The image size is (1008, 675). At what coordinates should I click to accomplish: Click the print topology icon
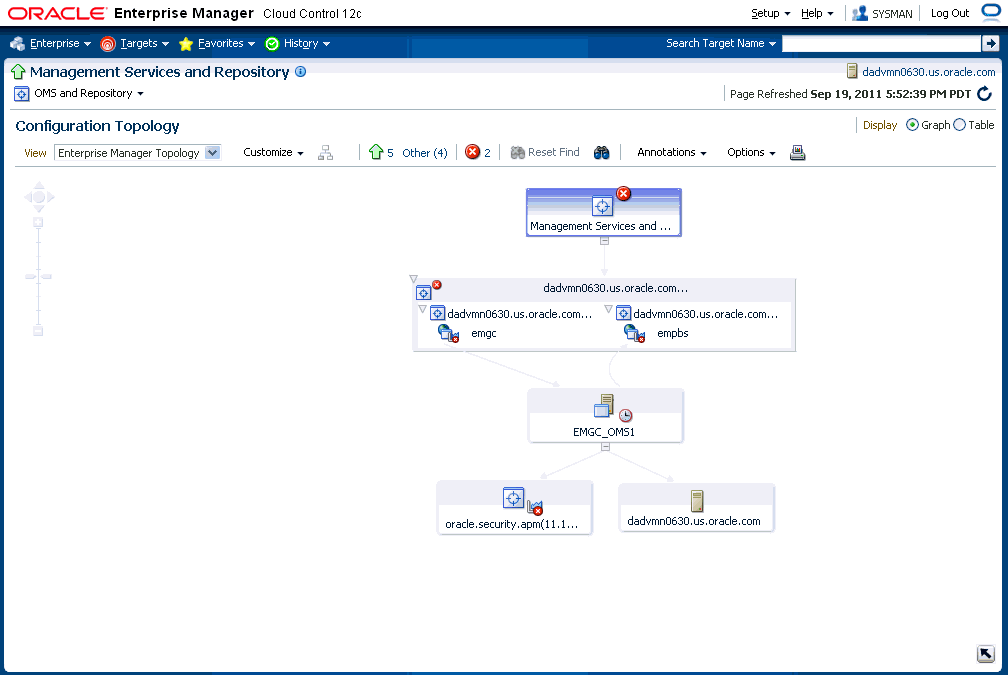coord(797,152)
